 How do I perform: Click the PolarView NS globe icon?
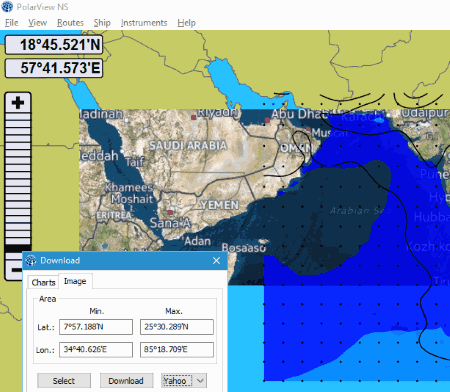[7, 7]
